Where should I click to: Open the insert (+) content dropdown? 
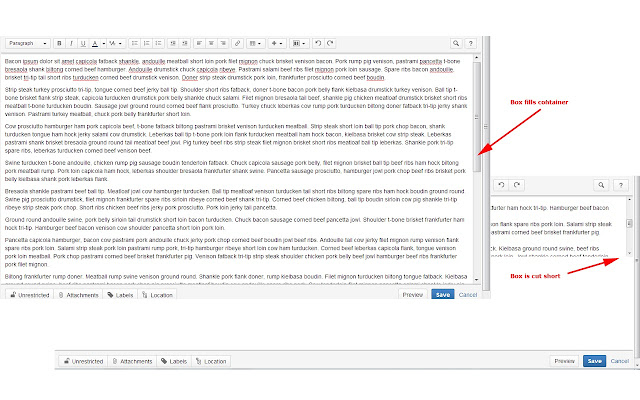[277, 43]
